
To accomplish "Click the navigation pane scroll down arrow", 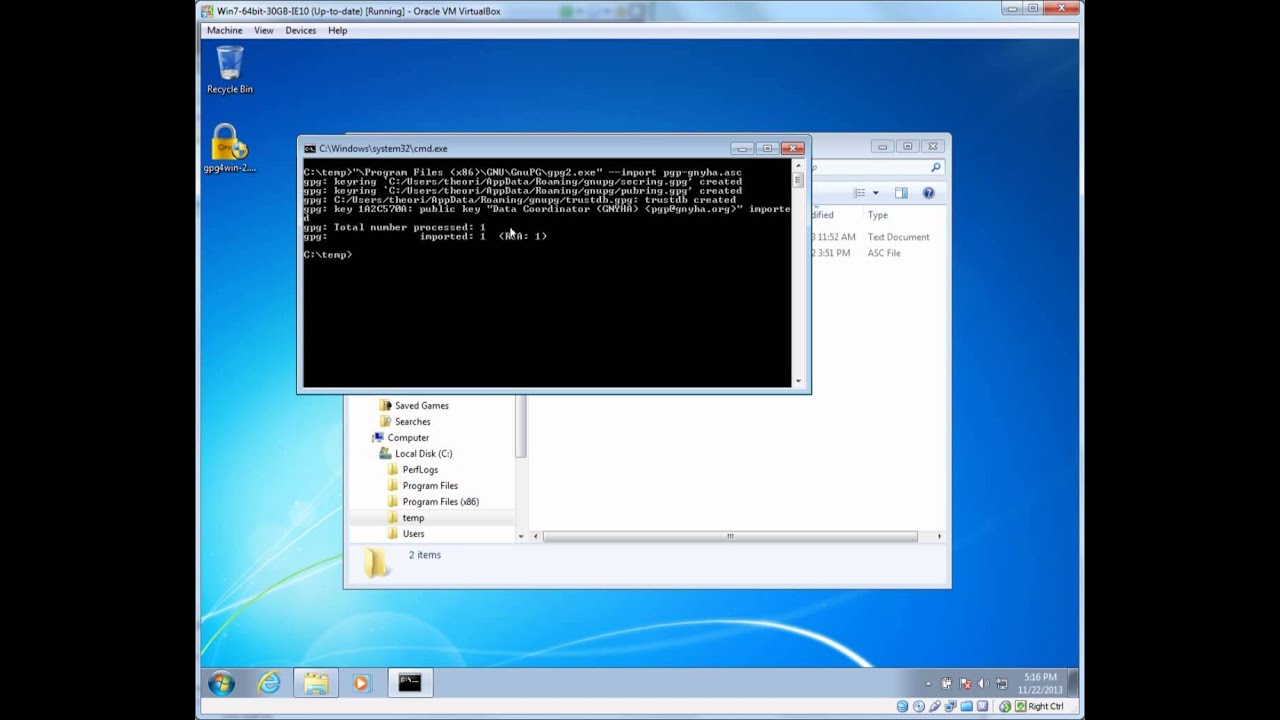I will click(x=520, y=537).
